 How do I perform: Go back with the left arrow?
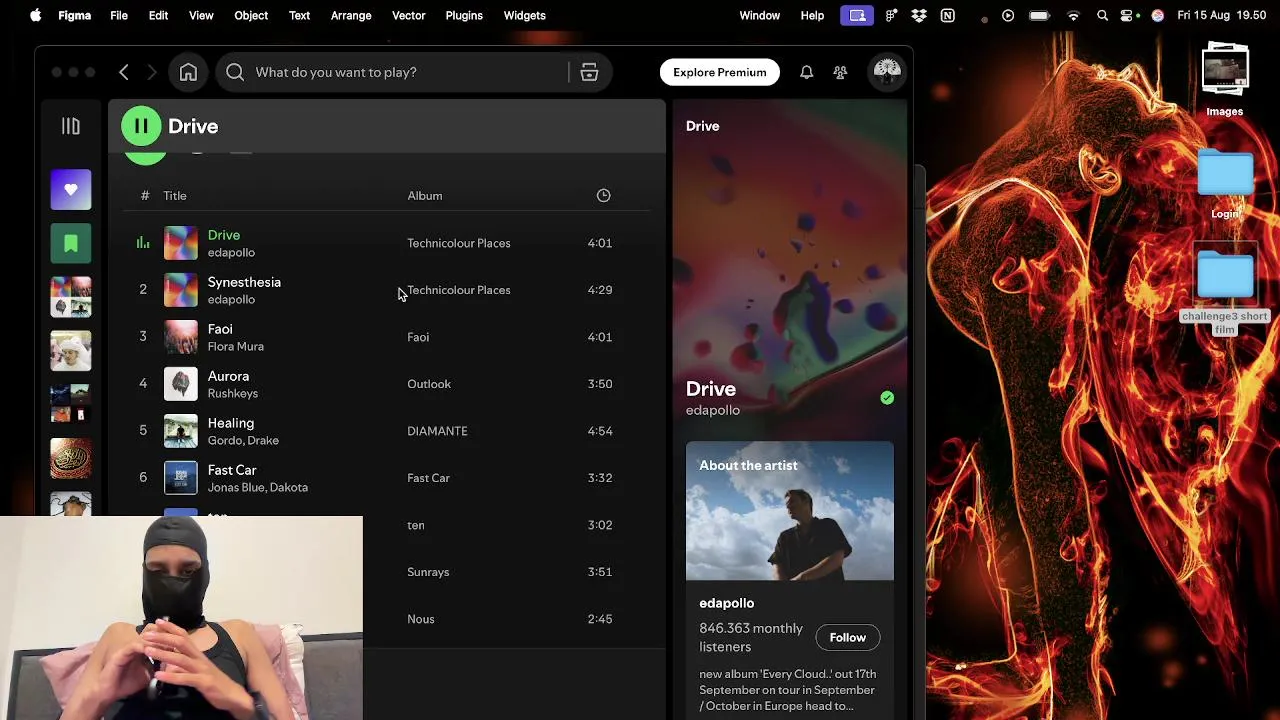tap(124, 72)
